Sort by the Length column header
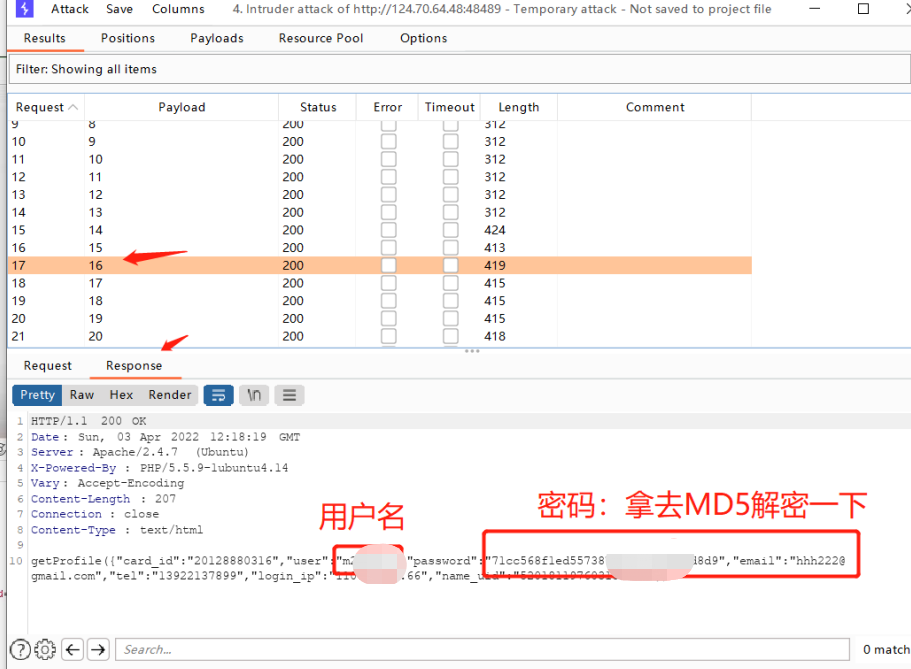The height and width of the screenshot is (669, 911). tap(519, 107)
